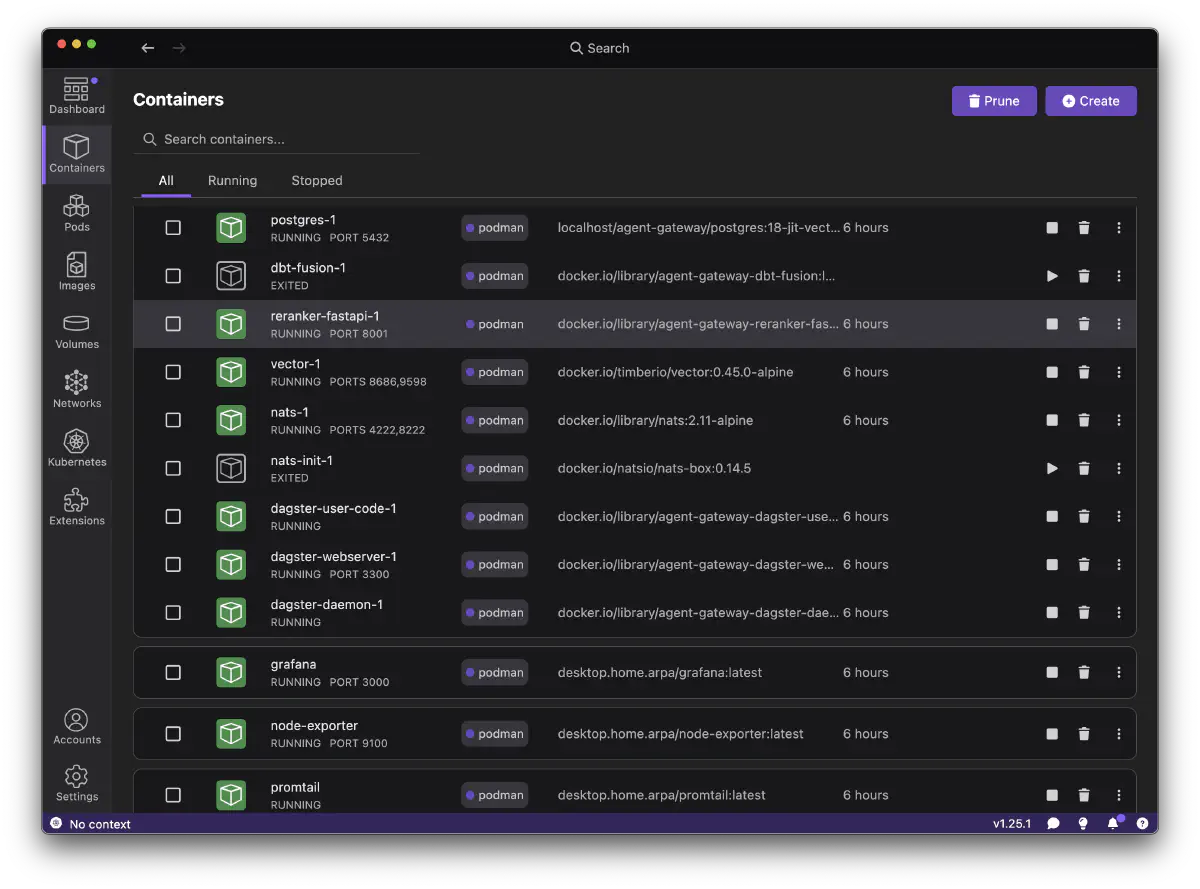Open the feedback chat icon in status bar
This screenshot has height=889, width=1200.
[x=1053, y=824]
